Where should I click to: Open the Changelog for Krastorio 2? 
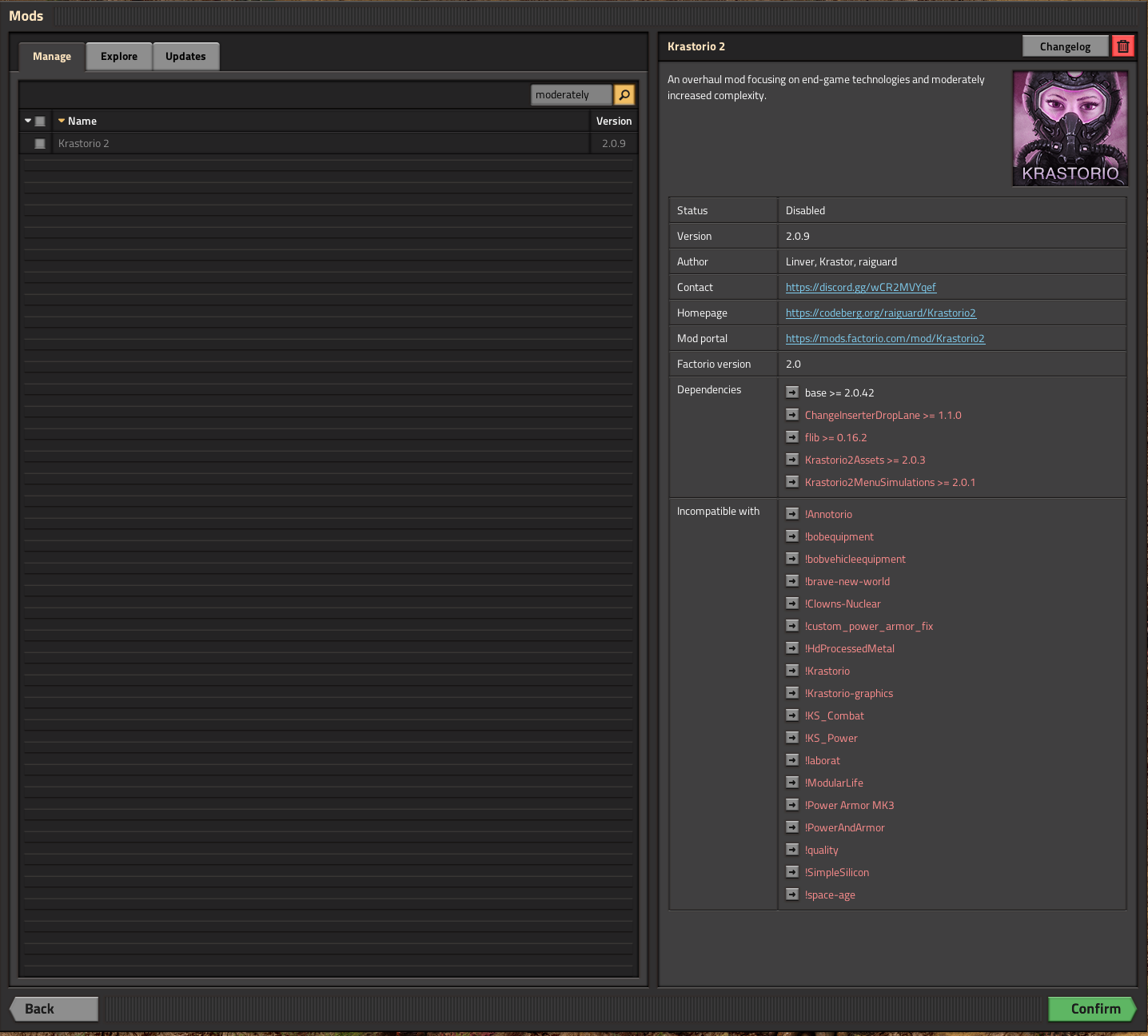(1065, 46)
